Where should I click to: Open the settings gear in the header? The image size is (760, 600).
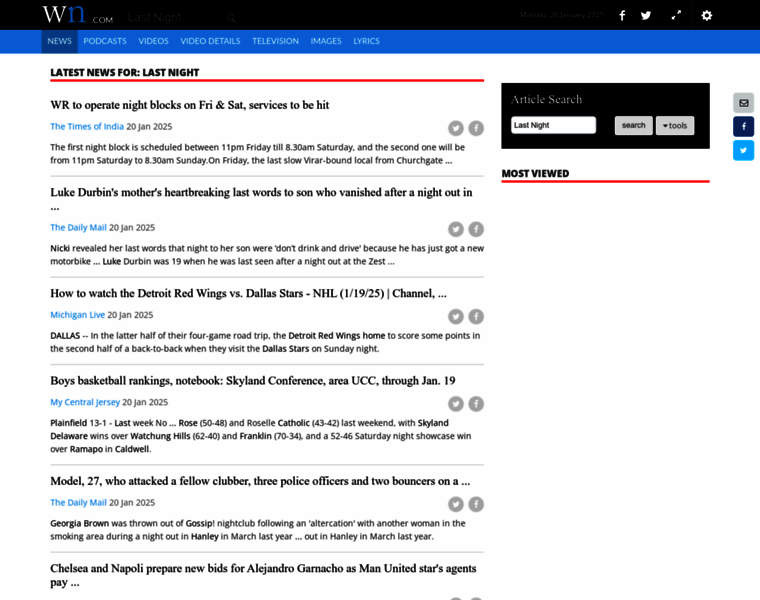coord(707,16)
